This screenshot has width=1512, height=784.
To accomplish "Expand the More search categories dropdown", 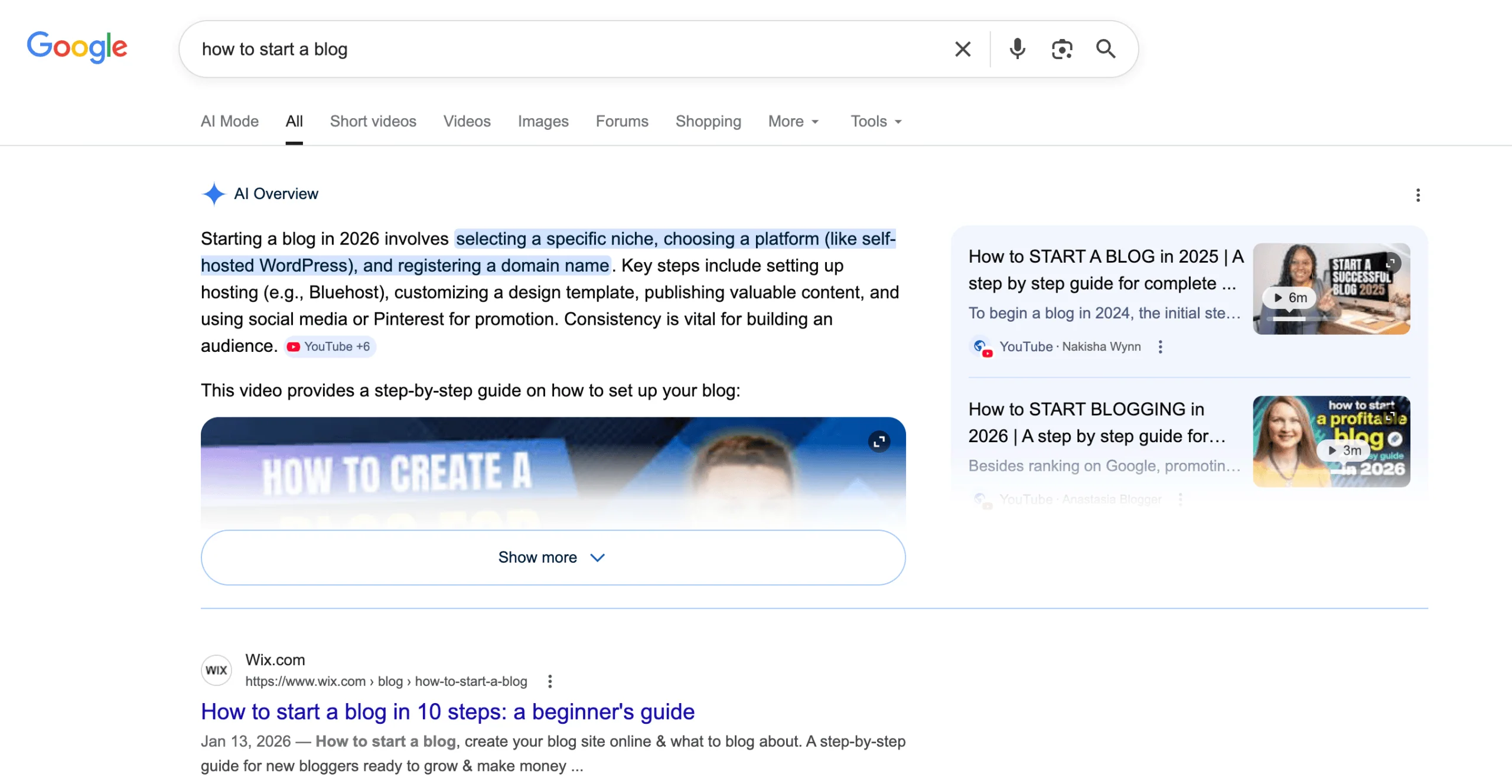I will pyautogui.click(x=793, y=122).
